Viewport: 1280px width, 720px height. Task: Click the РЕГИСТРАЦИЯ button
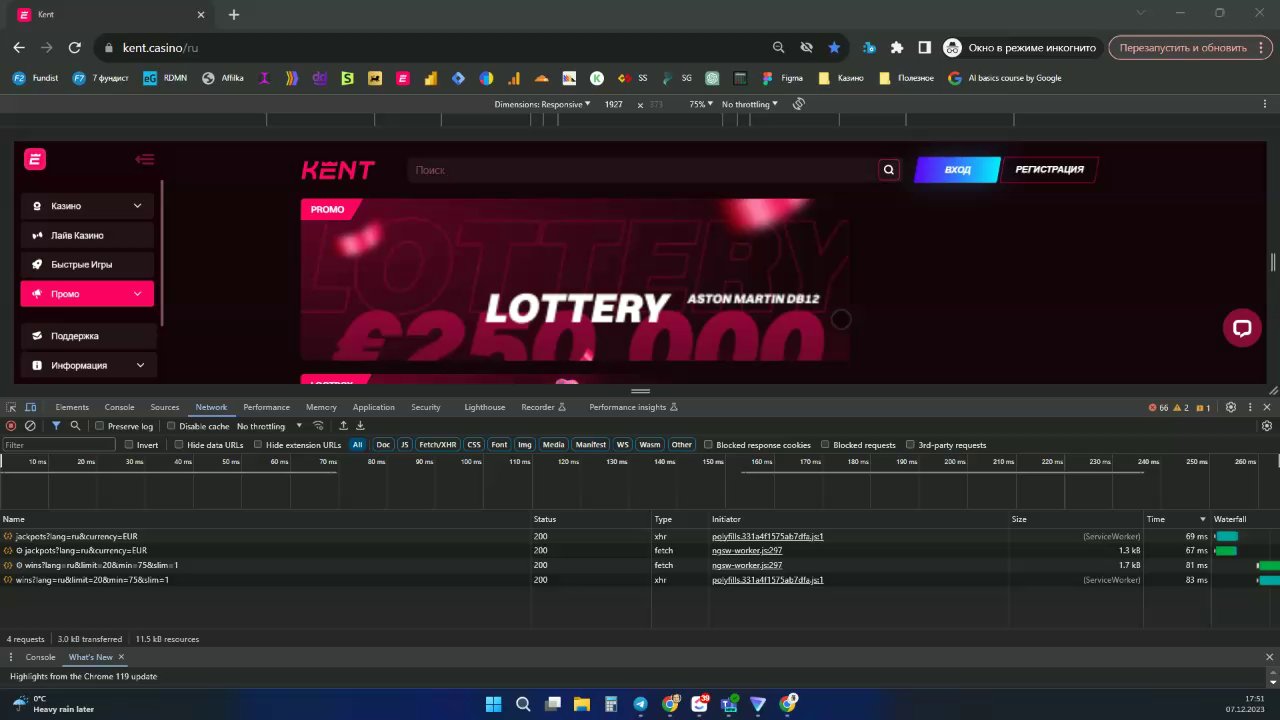1049,170
